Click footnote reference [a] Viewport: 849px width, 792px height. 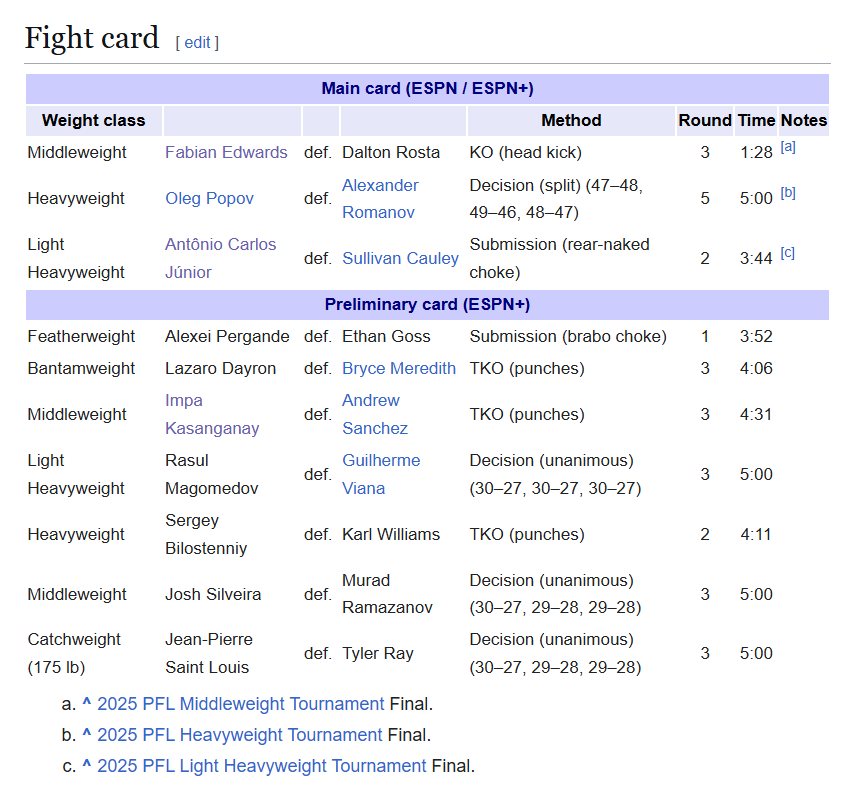pos(788,147)
